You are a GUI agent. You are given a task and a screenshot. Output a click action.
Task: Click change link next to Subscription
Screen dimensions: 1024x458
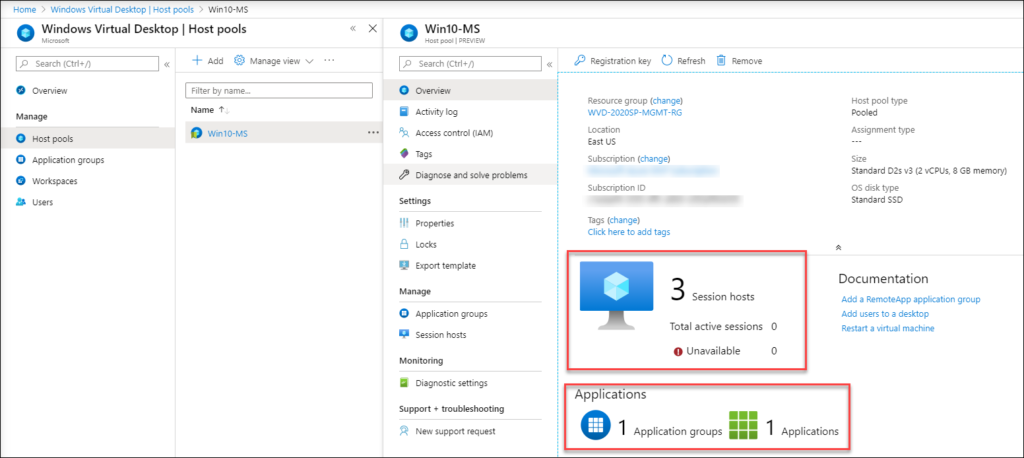click(x=655, y=159)
